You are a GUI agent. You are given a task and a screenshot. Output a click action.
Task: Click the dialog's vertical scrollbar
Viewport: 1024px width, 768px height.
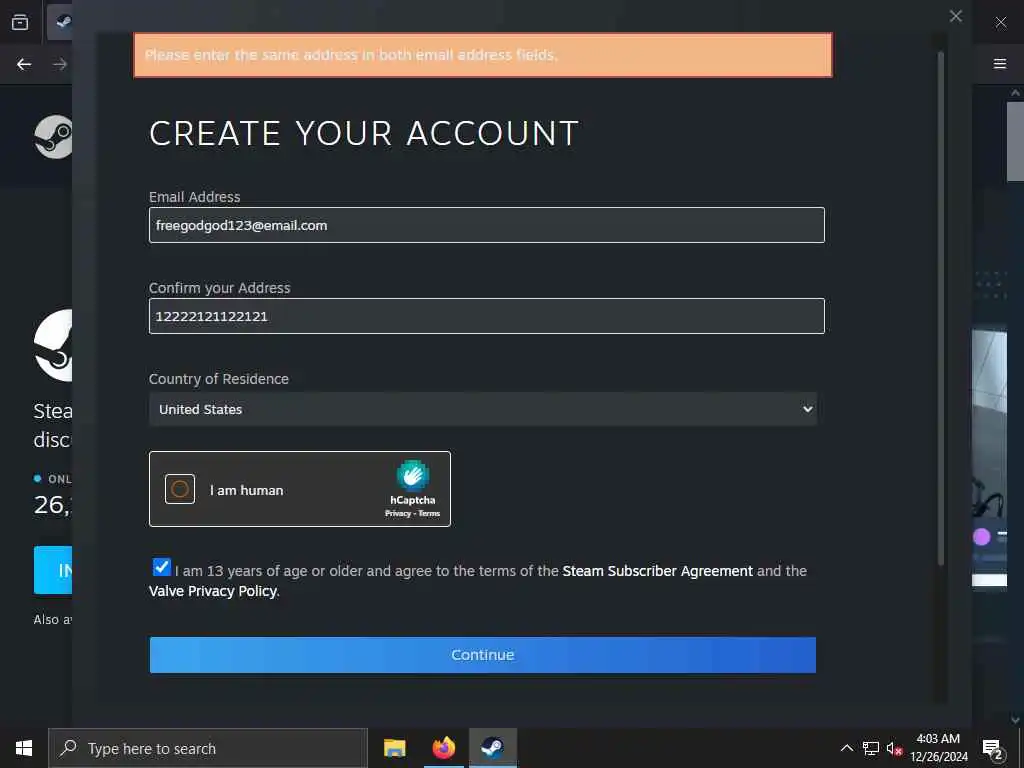[x=941, y=307]
